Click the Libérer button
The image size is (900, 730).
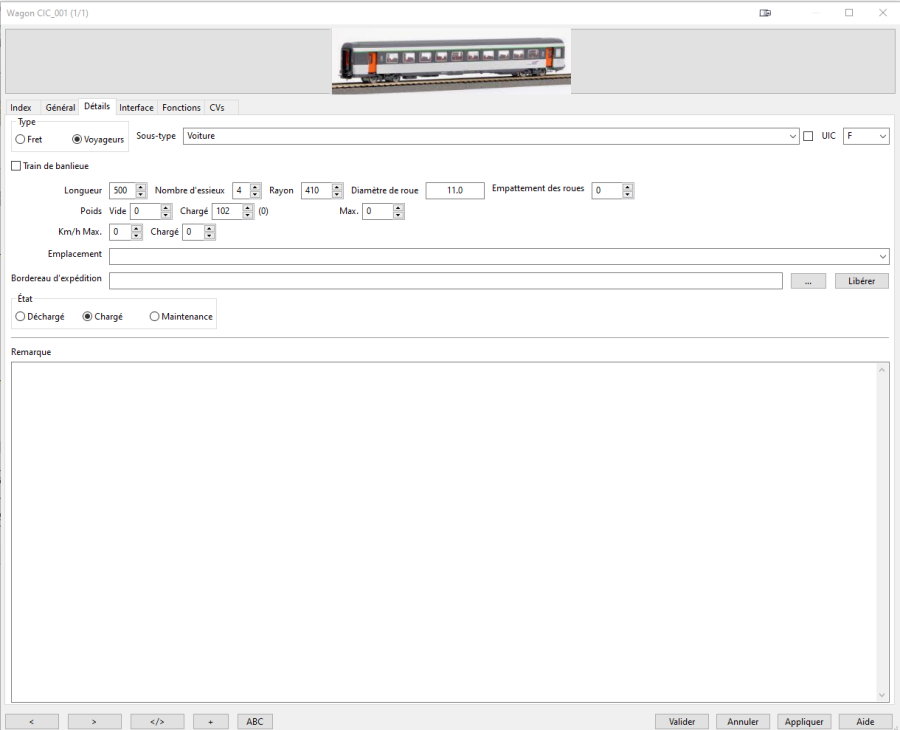click(861, 281)
